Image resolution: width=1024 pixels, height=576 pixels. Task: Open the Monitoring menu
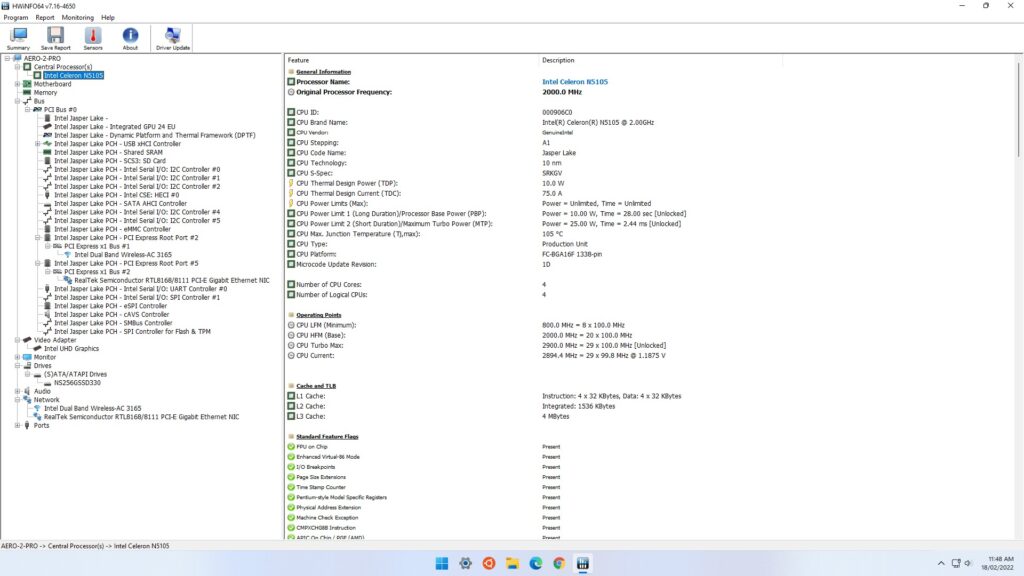78,17
